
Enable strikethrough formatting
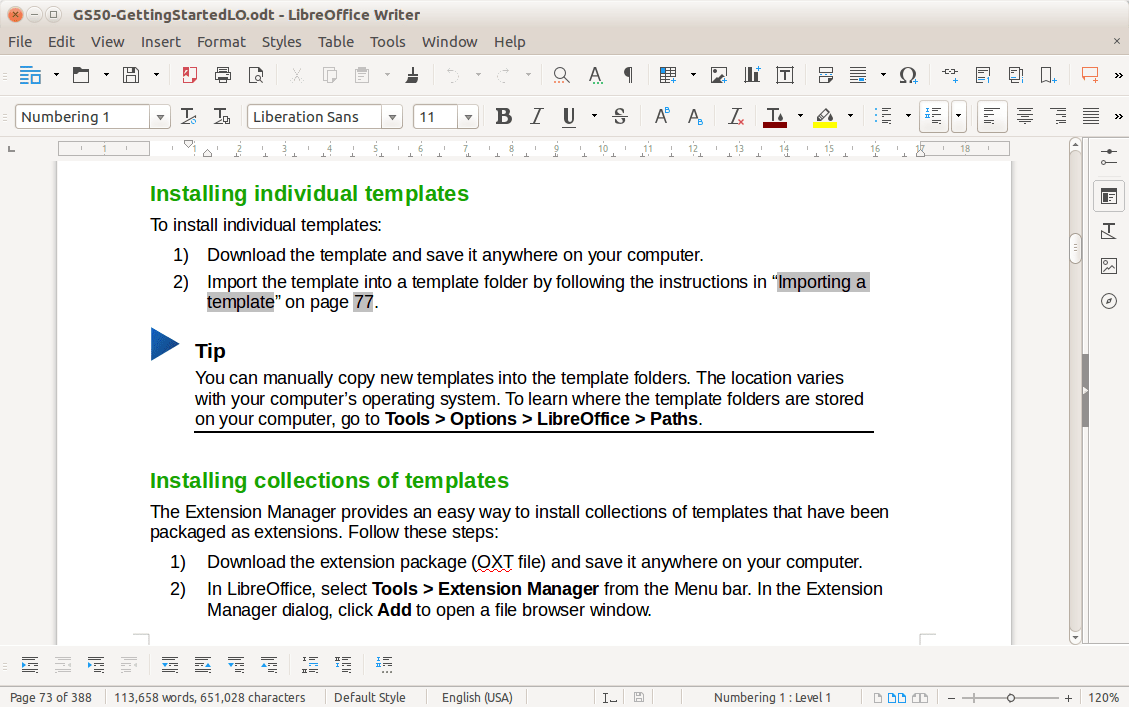pos(620,116)
